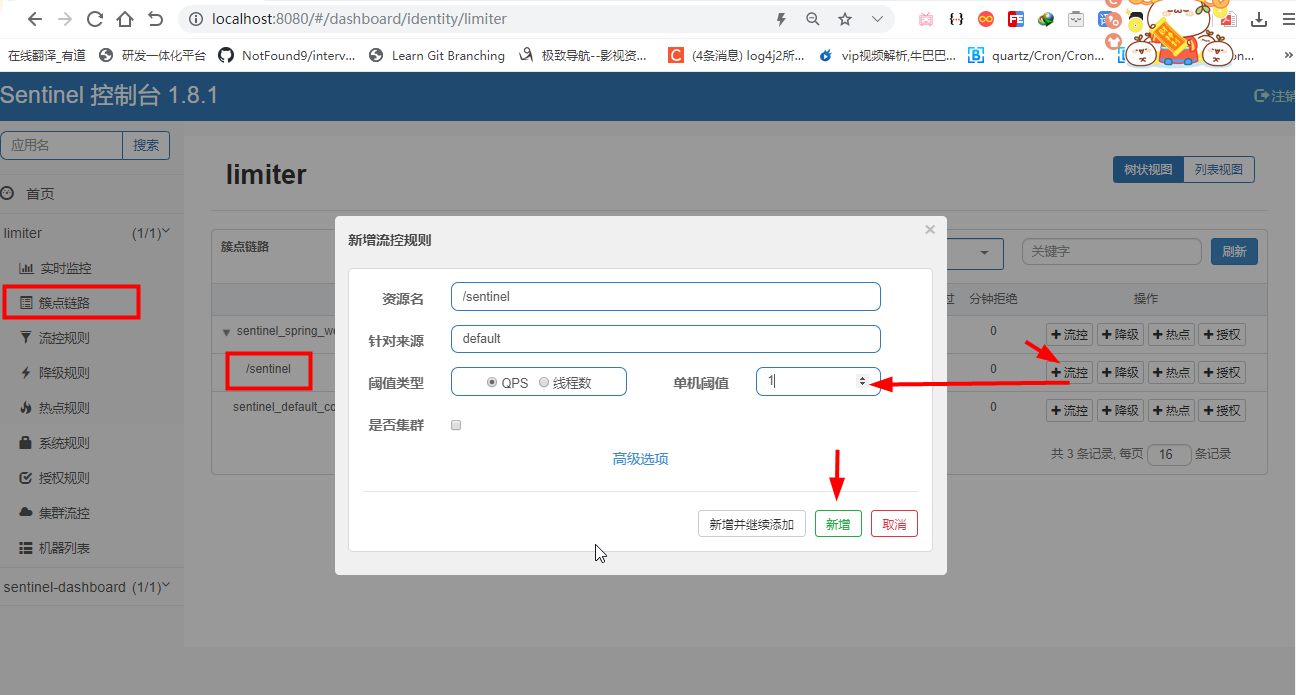The width and height of the screenshot is (1296, 695).
Task: Select the QPS radio button
Action: [x=491, y=381]
